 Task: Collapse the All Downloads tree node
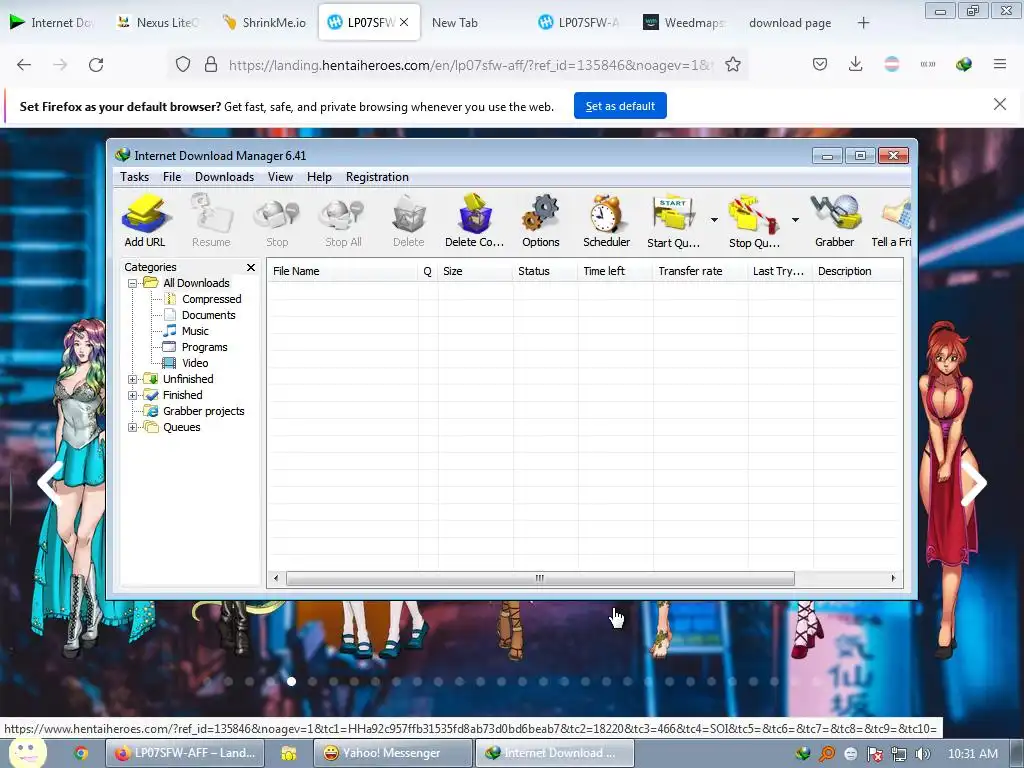133,283
